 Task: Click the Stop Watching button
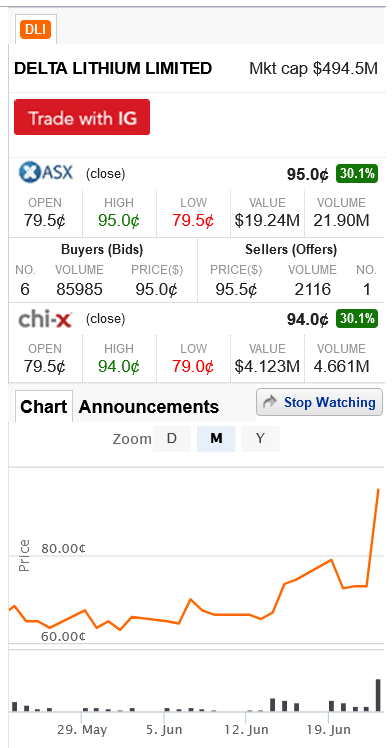pyautogui.click(x=320, y=402)
